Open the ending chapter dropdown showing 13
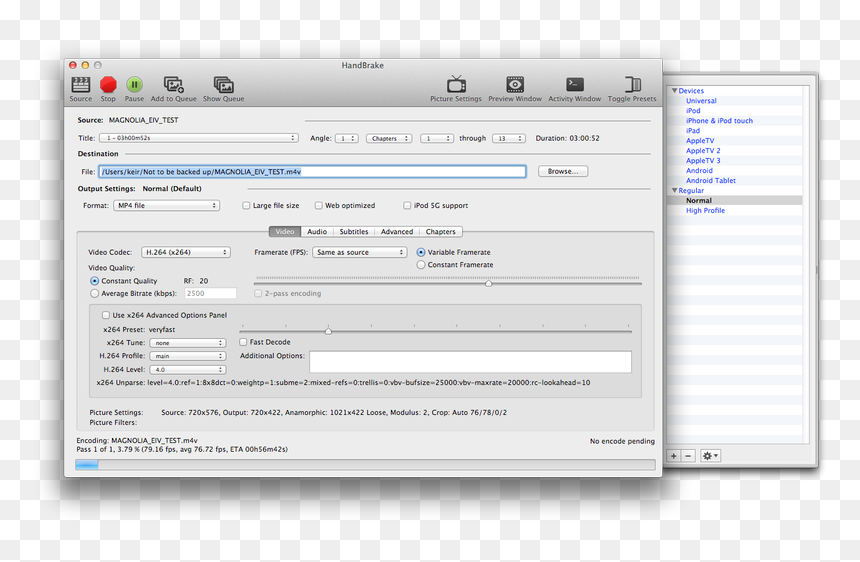 (x=508, y=138)
